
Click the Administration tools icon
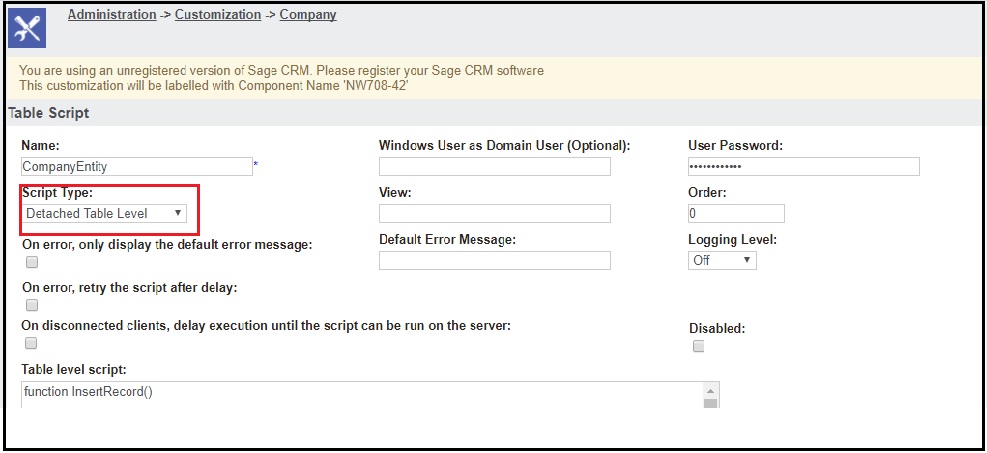tap(27, 30)
